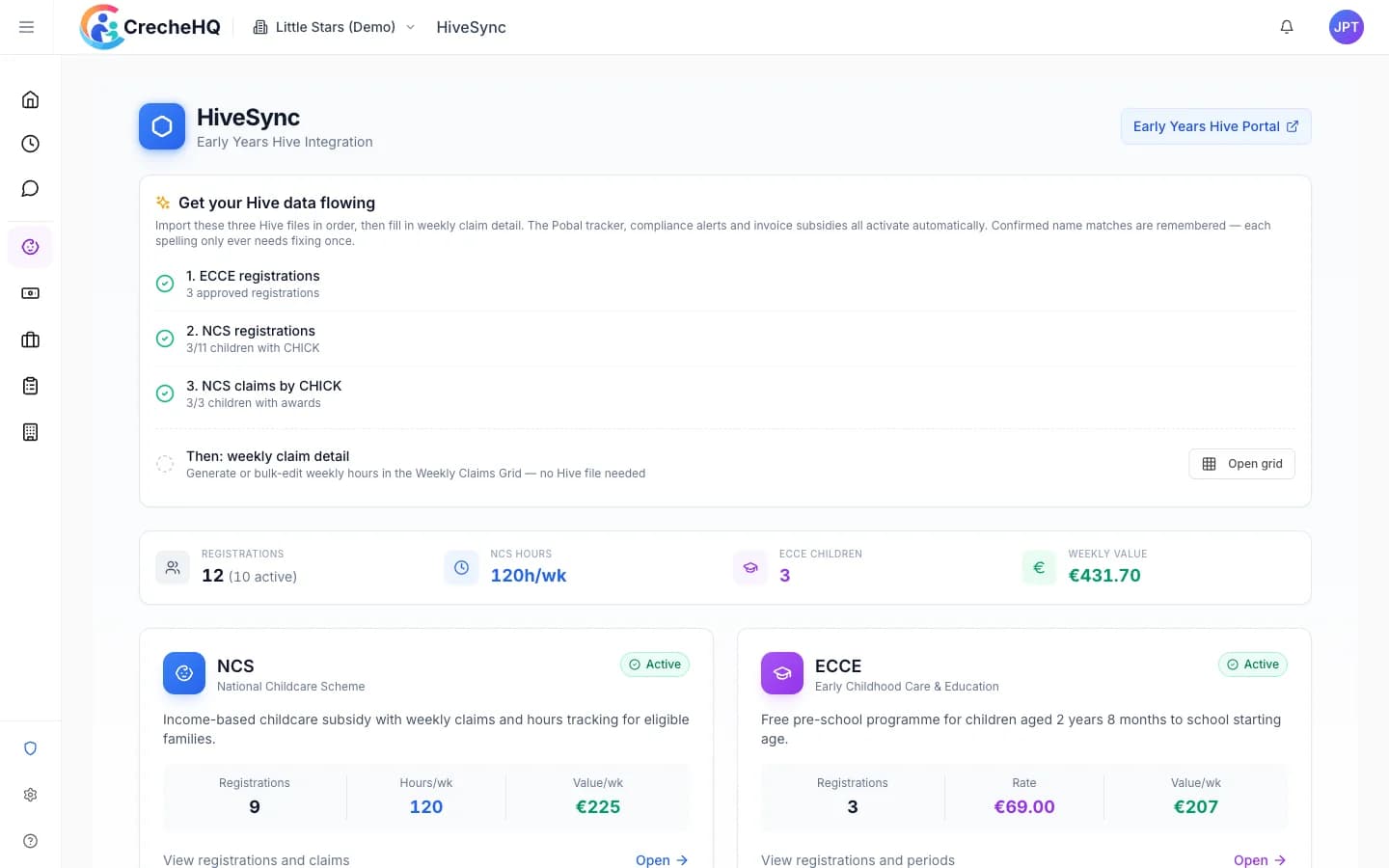
Task: Open the building sidebar icon
Action: 31,432
